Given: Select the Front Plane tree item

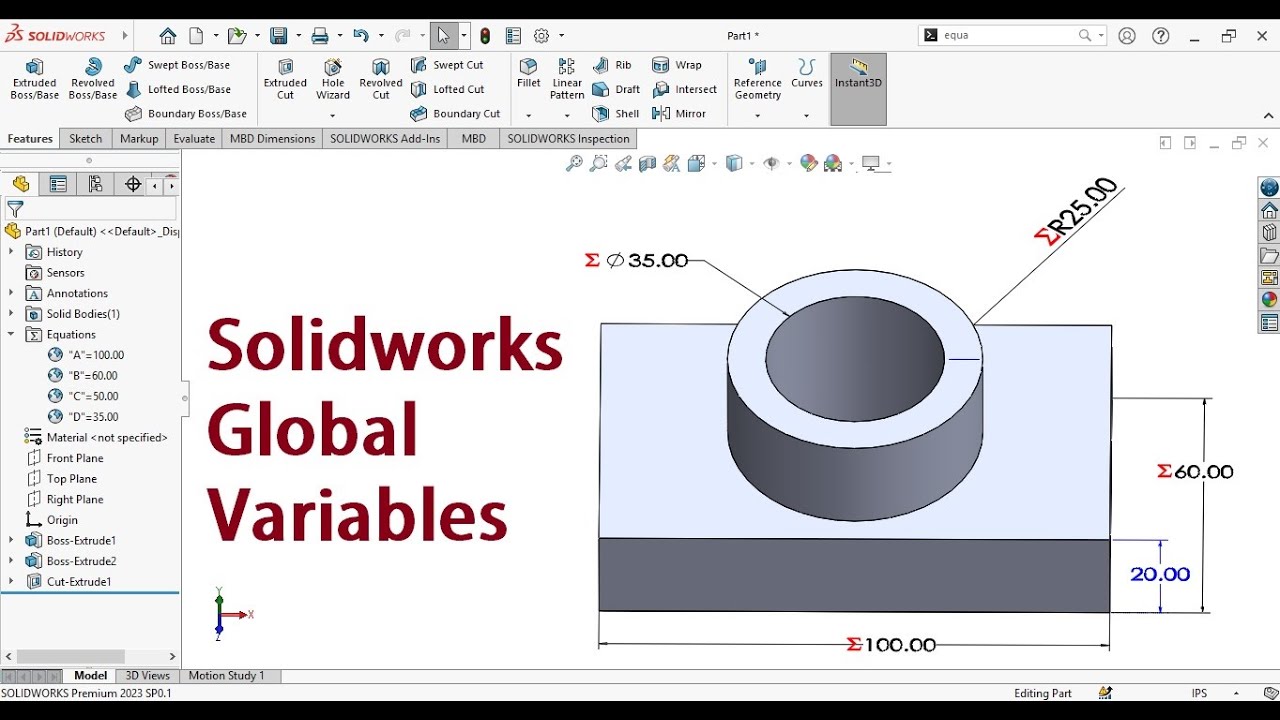Looking at the screenshot, I should tap(75, 458).
